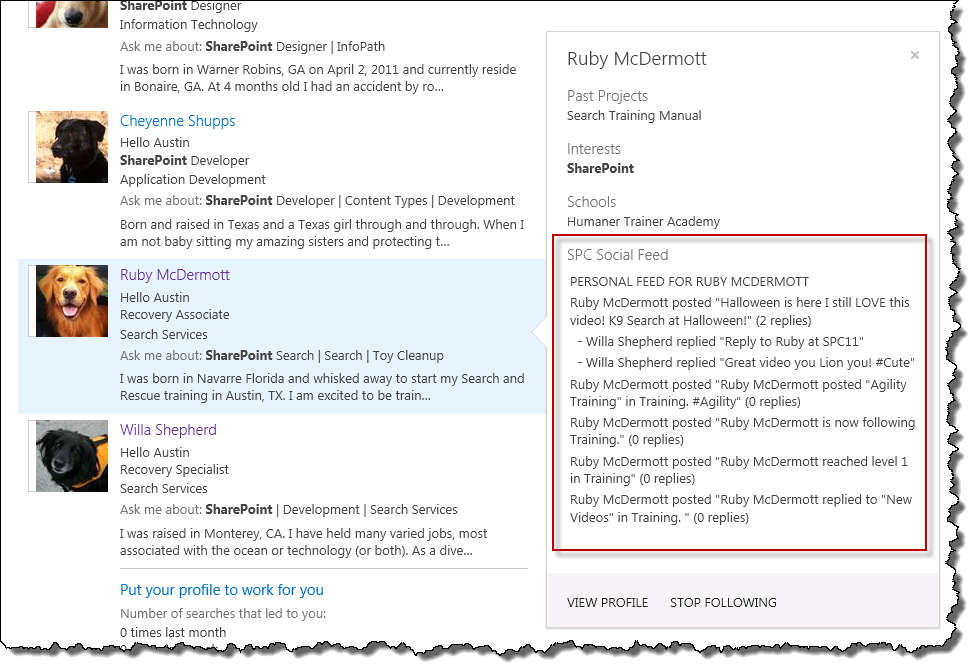Click 'I was raised in Monterey, CA' description
The height and width of the screenshot is (671, 978).
[x=304, y=542]
